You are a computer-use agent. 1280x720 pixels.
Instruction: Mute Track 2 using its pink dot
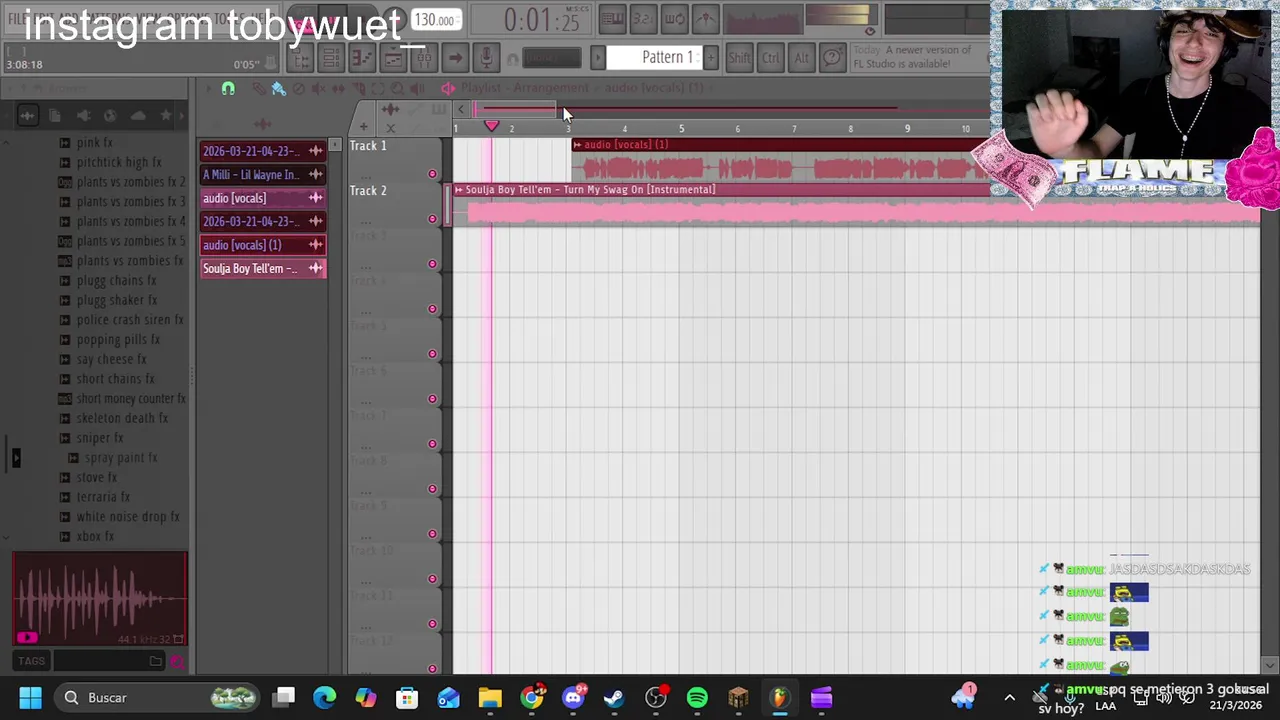(x=432, y=219)
